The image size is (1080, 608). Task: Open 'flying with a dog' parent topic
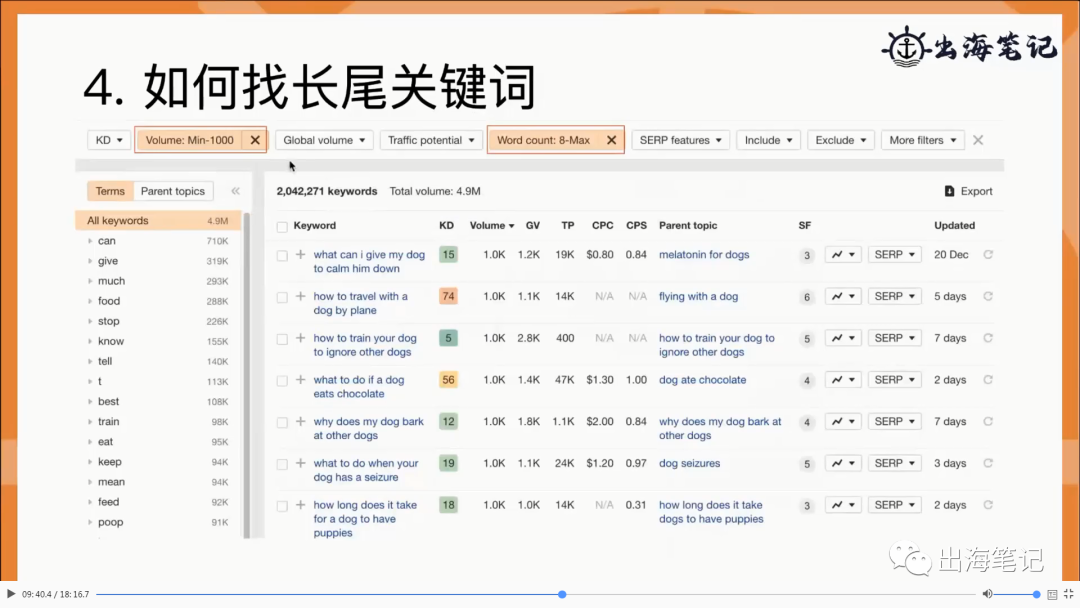click(x=698, y=296)
